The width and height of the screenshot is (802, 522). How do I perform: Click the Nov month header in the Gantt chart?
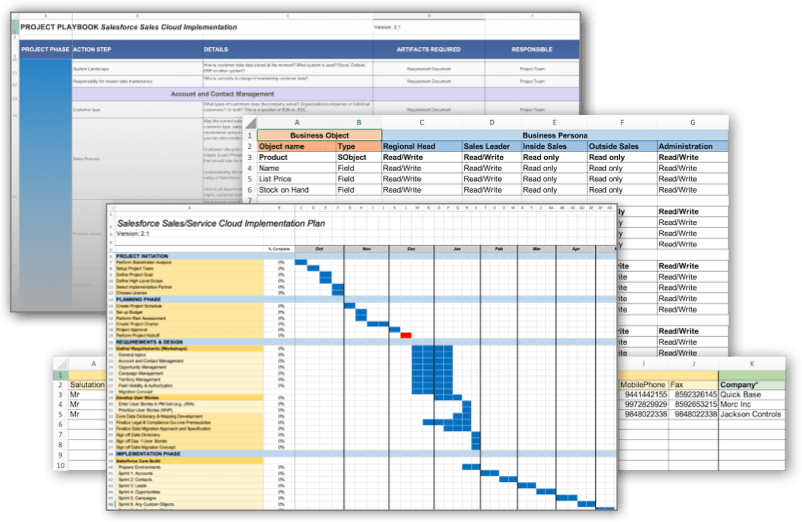[x=366, y=249]
